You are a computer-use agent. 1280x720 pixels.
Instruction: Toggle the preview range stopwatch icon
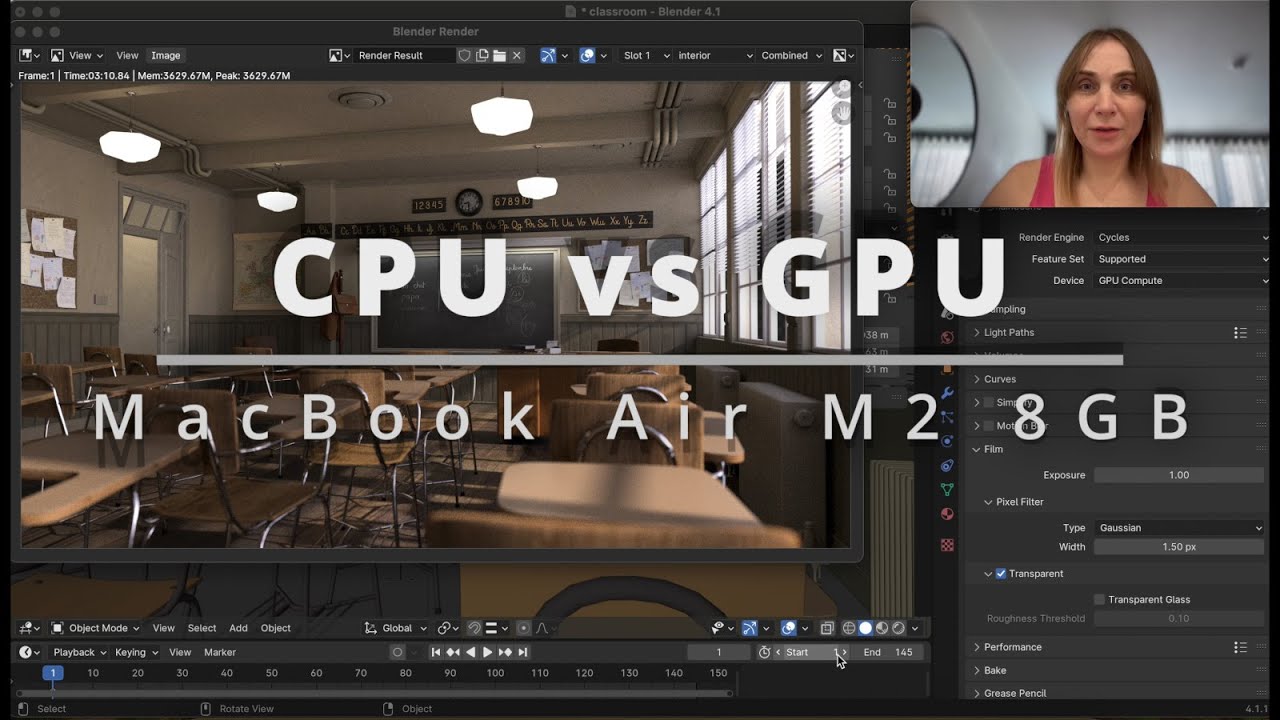coord(764,652)
